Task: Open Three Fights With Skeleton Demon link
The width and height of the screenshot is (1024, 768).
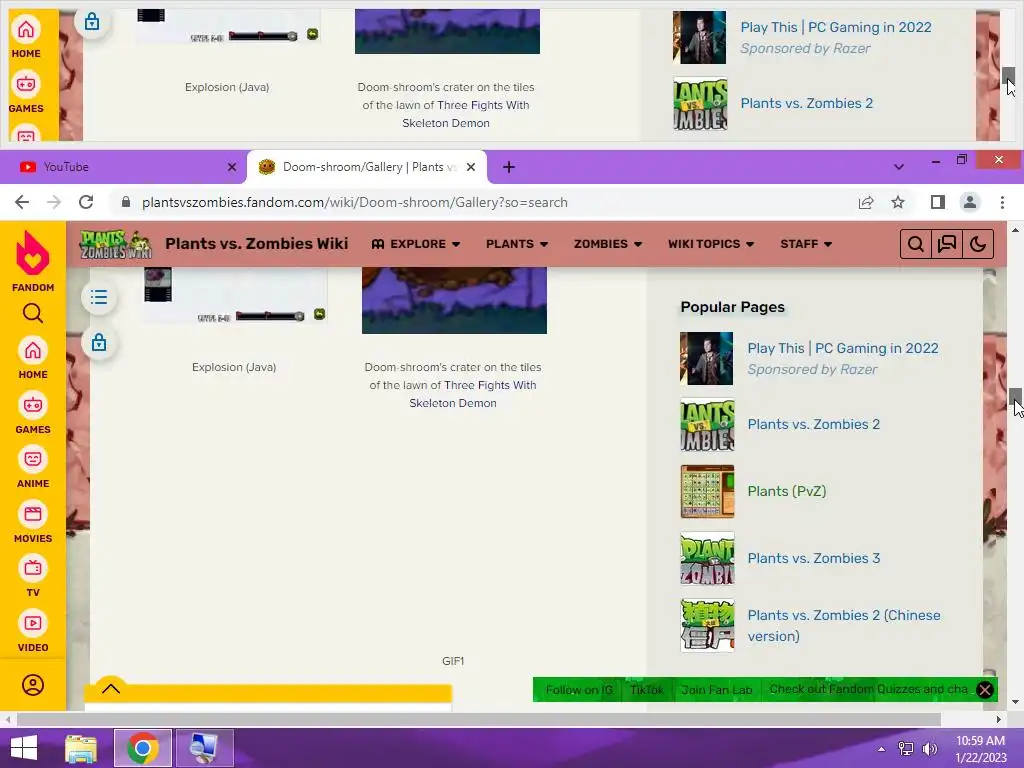Action: coord(475,394)
